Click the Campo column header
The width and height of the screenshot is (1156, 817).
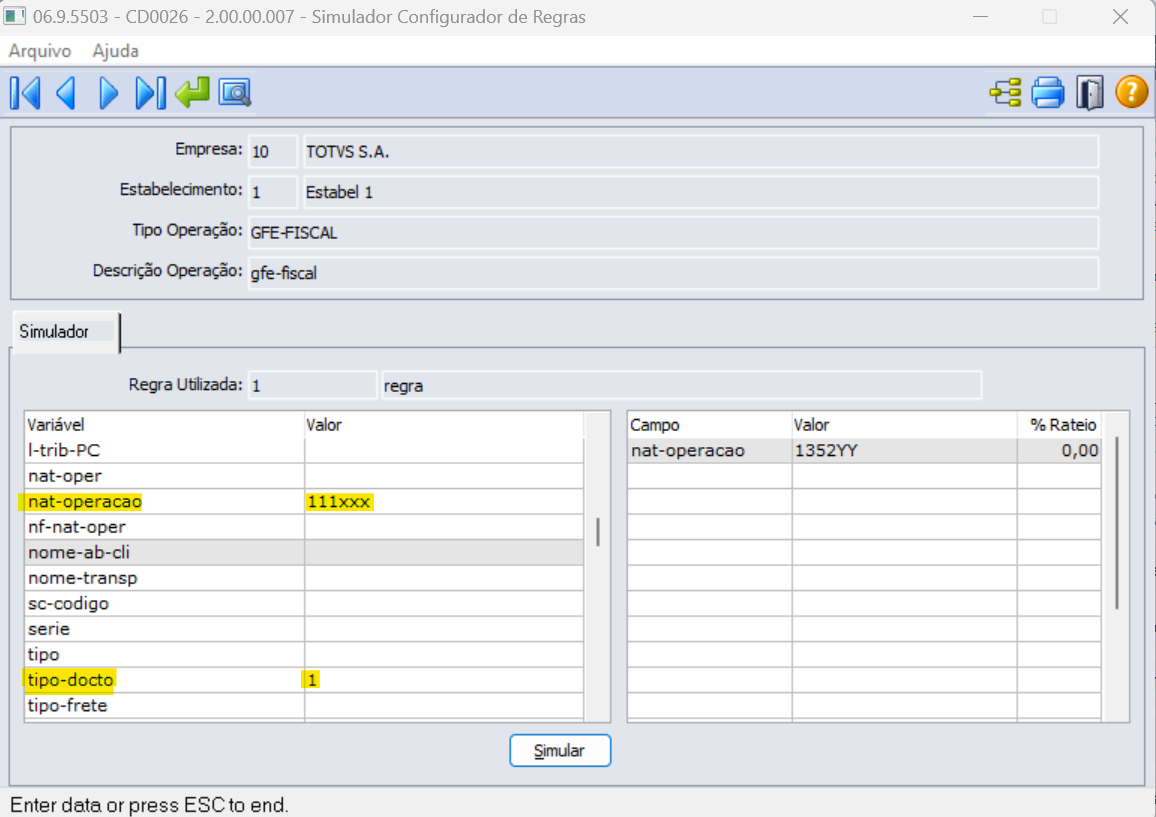(710, 425)
